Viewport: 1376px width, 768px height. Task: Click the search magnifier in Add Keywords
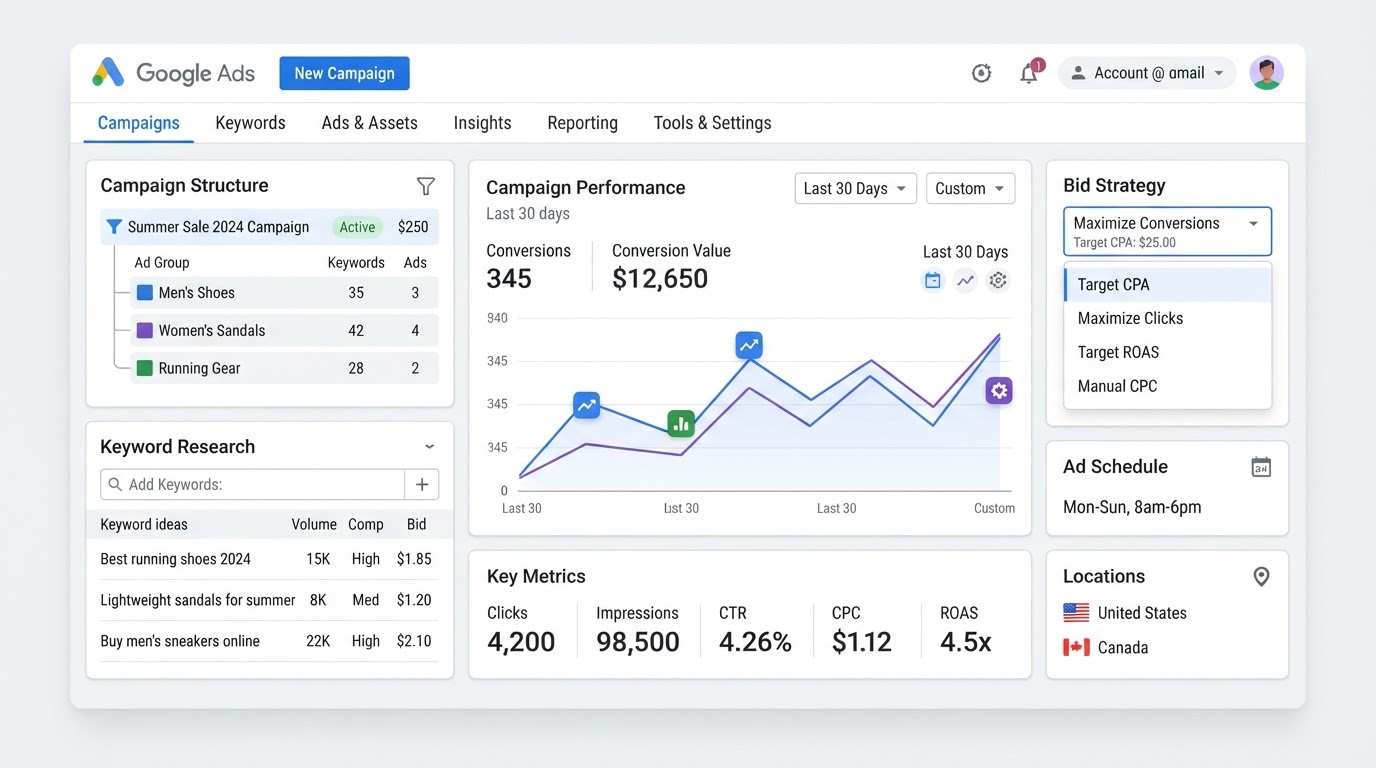(x=116, y=485)
